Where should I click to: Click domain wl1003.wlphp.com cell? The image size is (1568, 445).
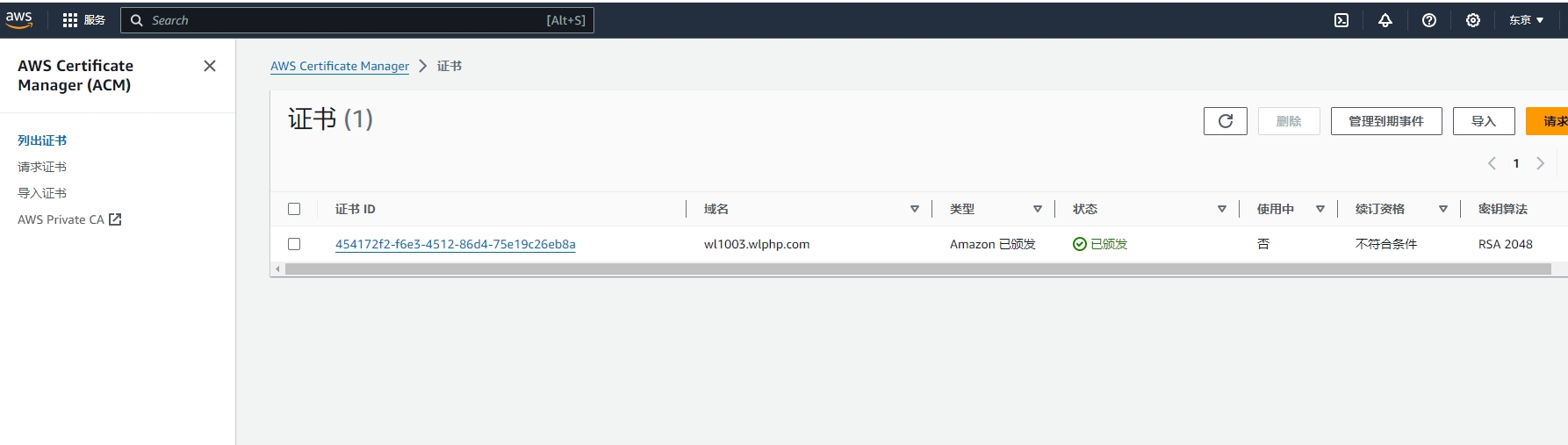tap(757, 244)
